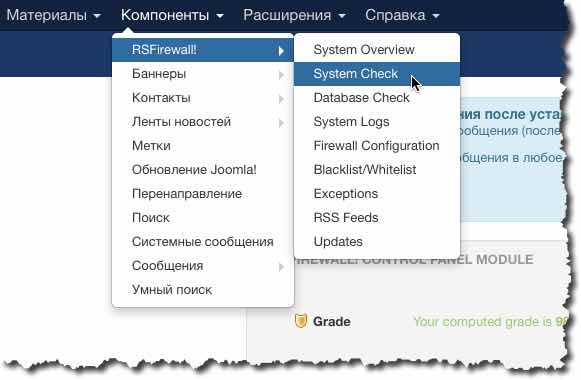Image resolution: width=581 pixels, height=380 pixels.
Task: Open the Материалы dropdown menu
Action: (x=53, y=15)
